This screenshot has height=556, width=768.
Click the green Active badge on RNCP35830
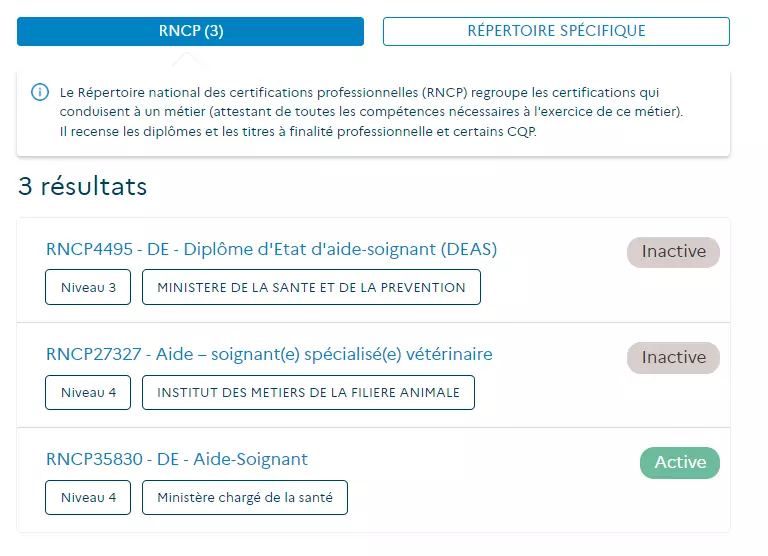(x=680, y=462)
